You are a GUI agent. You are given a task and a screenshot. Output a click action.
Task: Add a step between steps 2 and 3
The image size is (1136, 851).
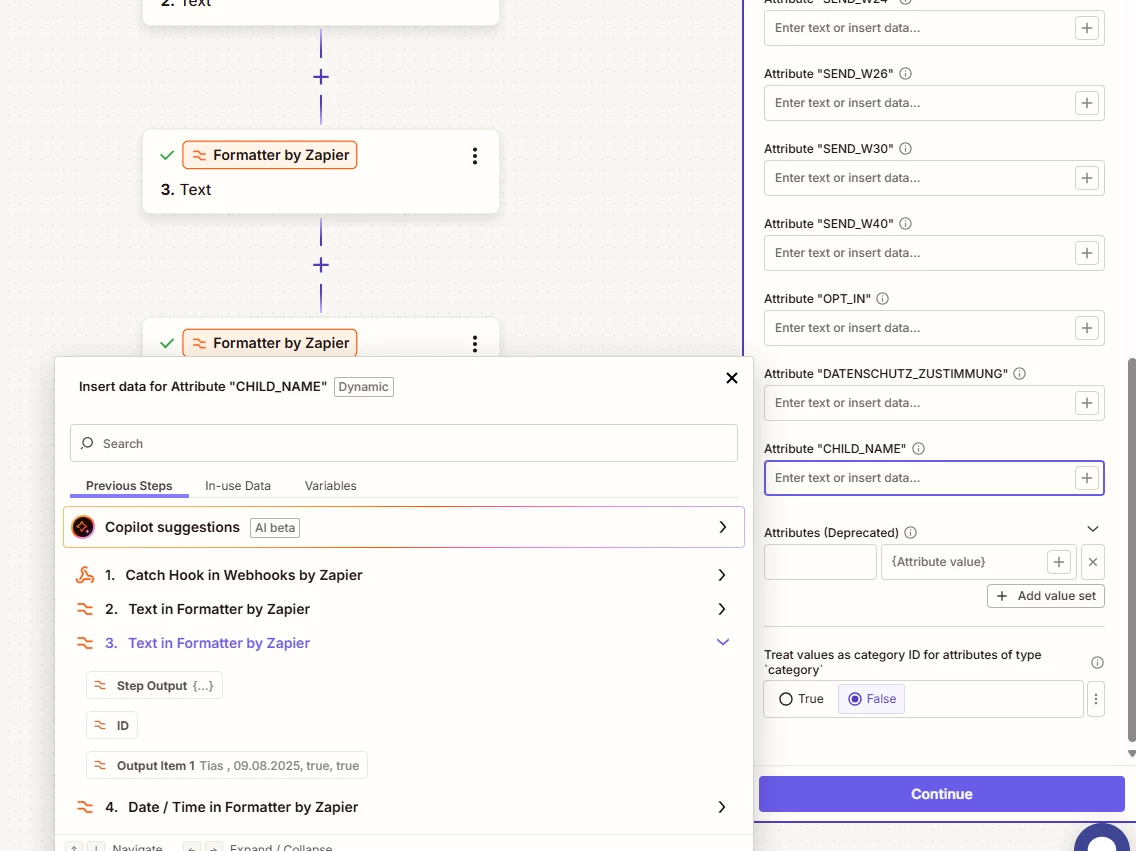pos(321,77)
